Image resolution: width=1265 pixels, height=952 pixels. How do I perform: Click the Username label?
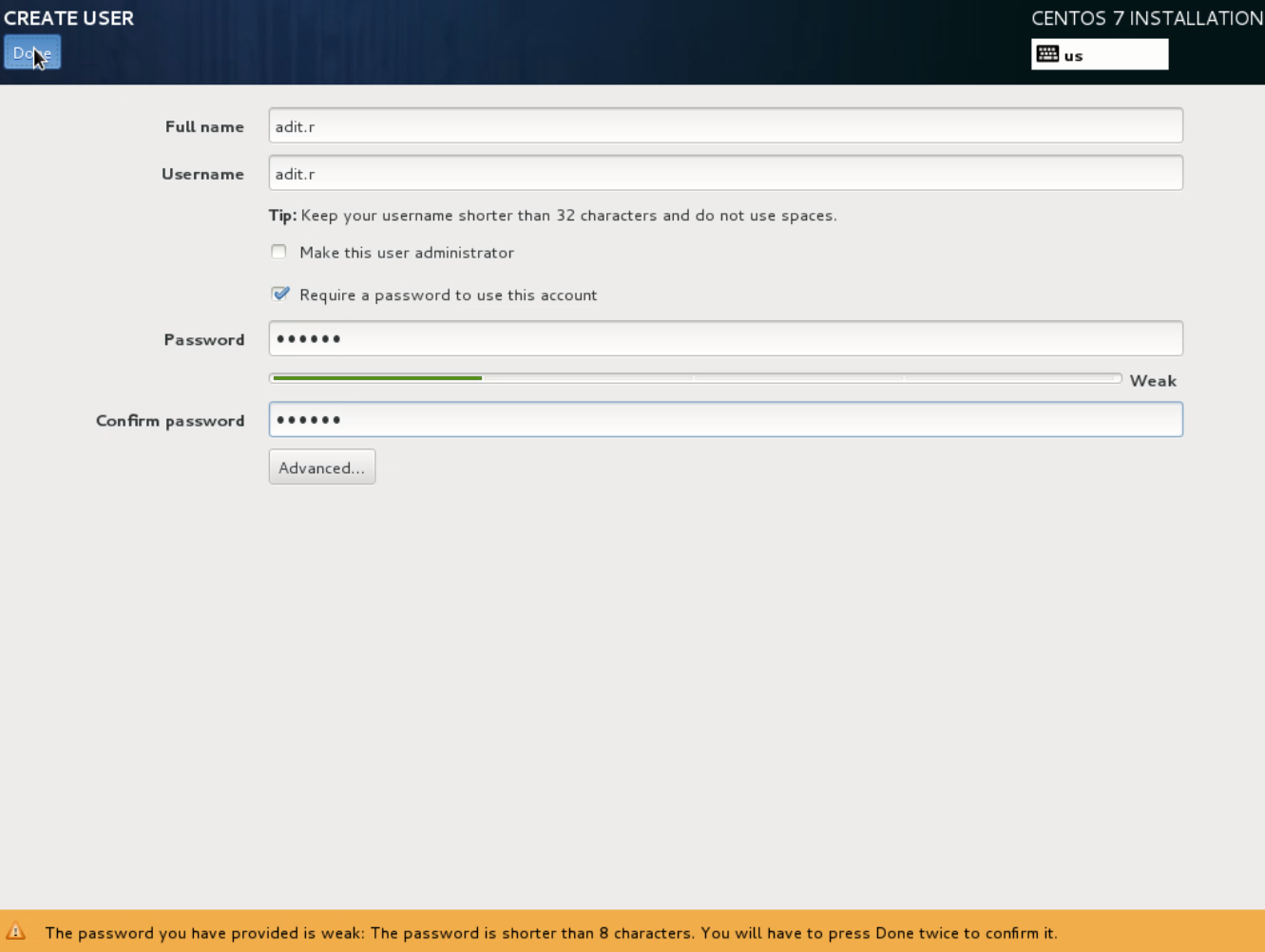tap(202, 174)
